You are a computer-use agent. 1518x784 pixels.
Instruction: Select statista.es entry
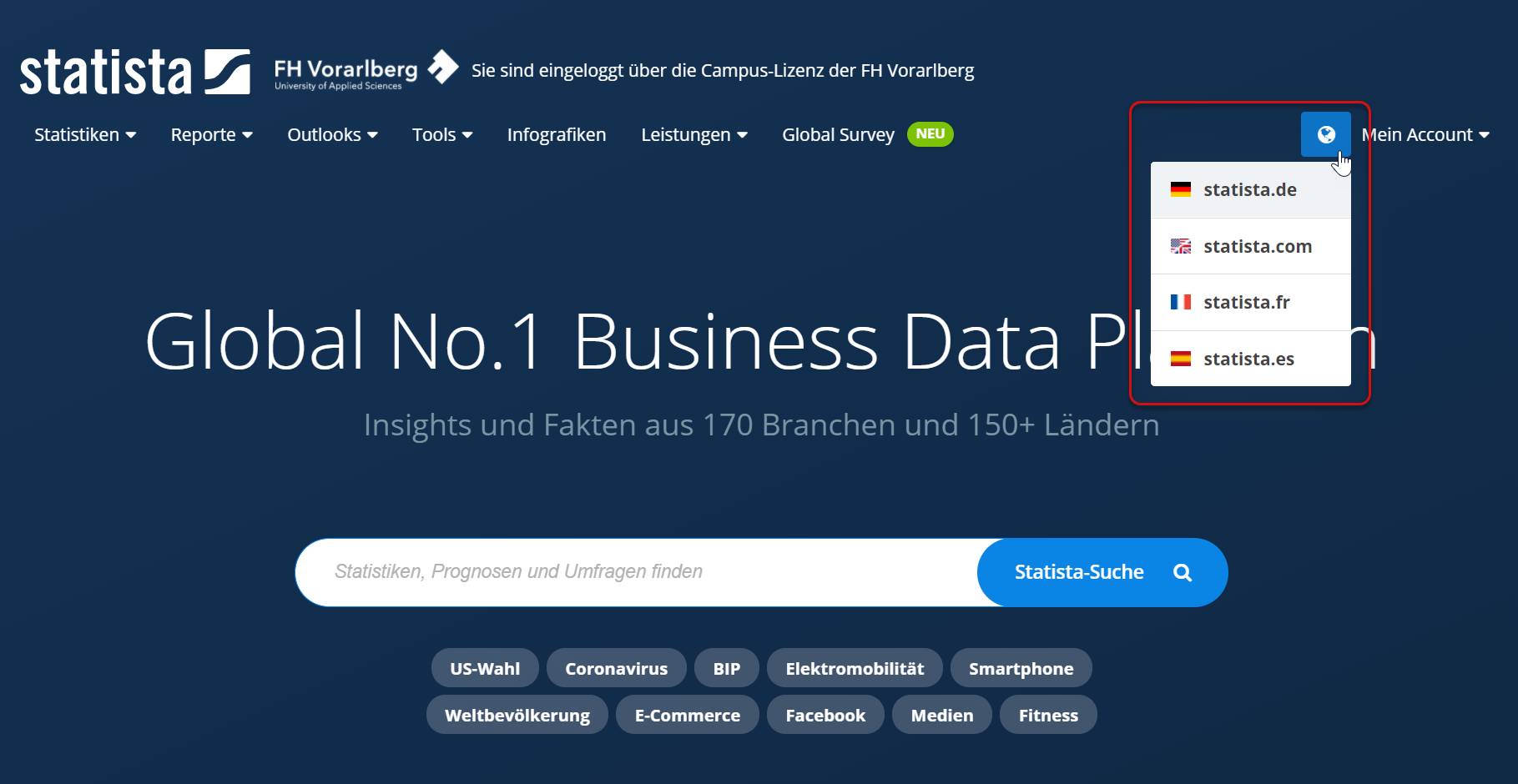[x=1250, y=359]
